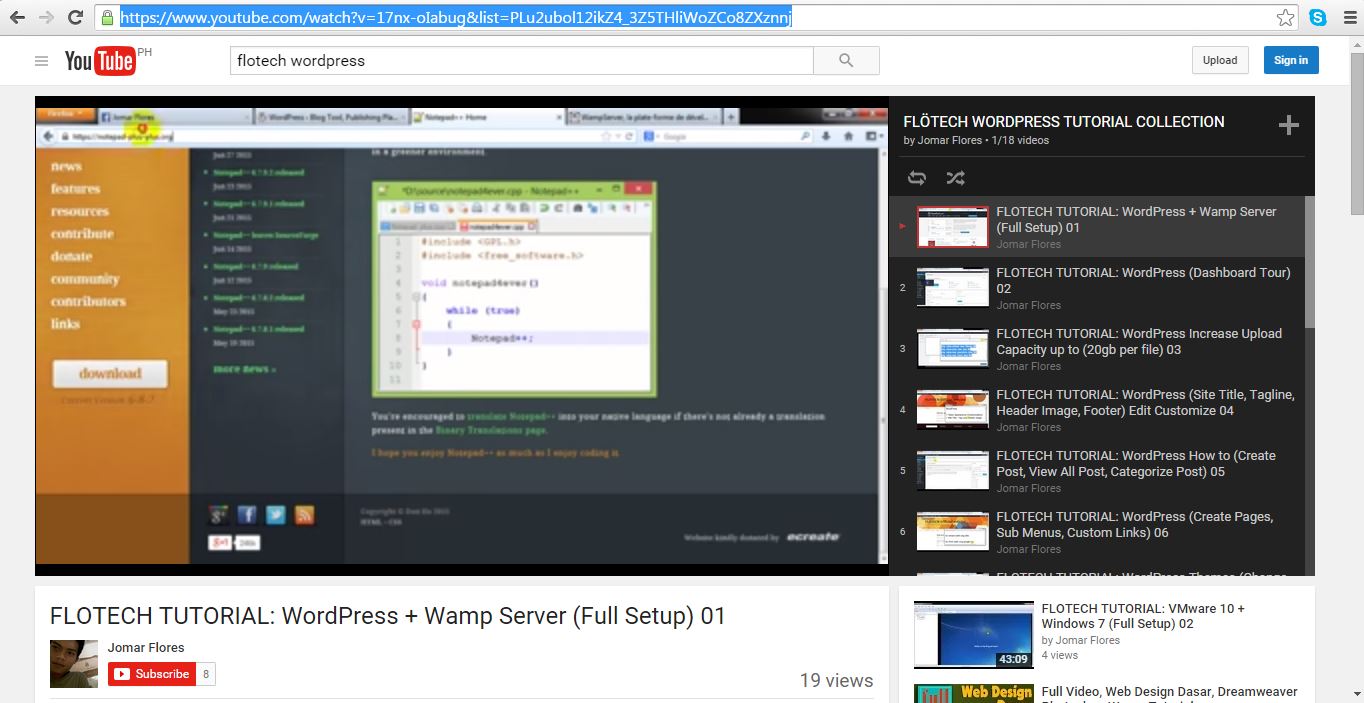The width and height of the screenshot is (1364, 703).
Task: Bookmark page with star icon
Action: 1285,18
